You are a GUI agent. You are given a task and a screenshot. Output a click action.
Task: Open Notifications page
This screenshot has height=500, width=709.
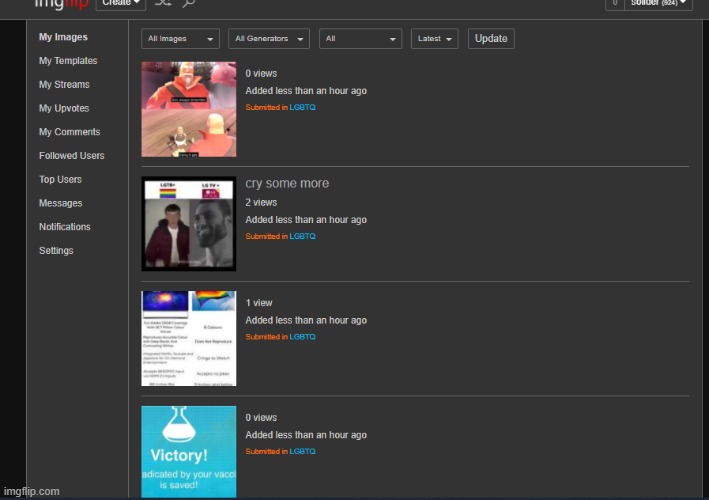tap(65, 227)
